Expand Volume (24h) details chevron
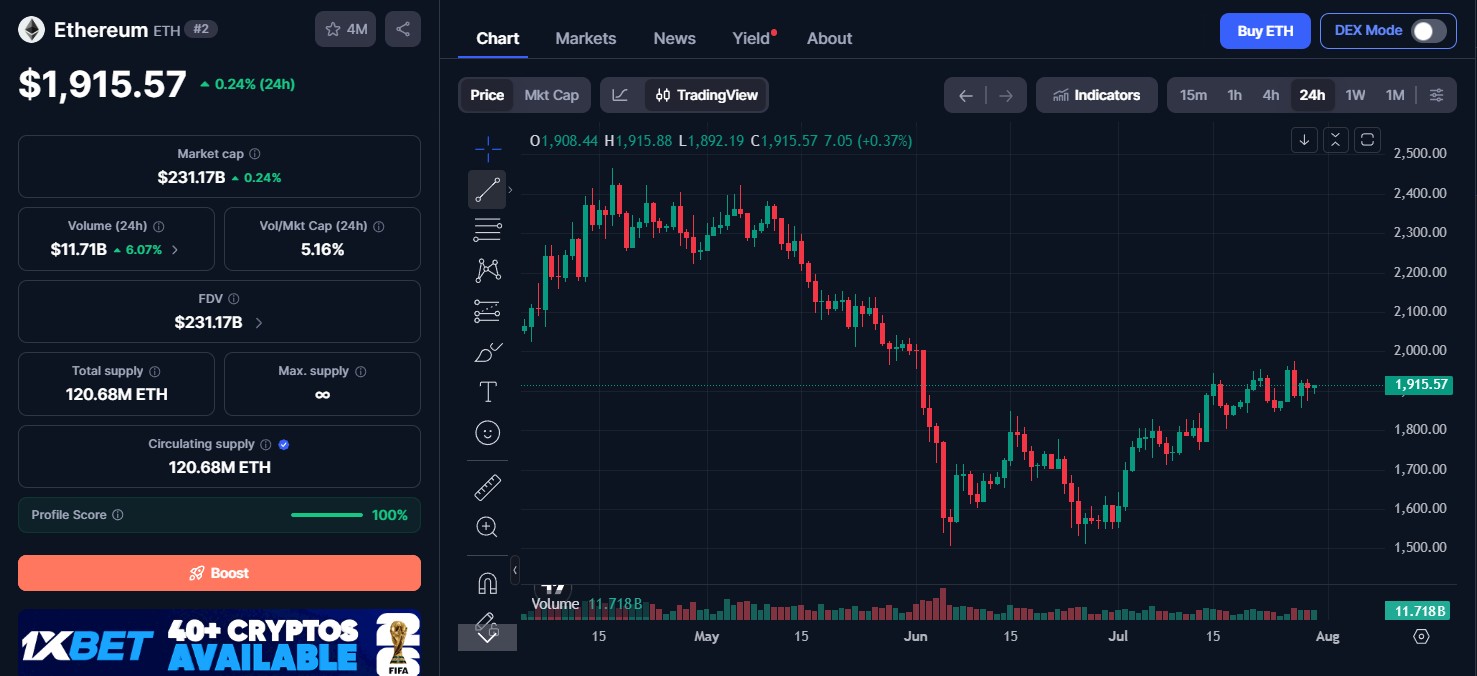This screenshot has height=676, width=1477. 176,250
